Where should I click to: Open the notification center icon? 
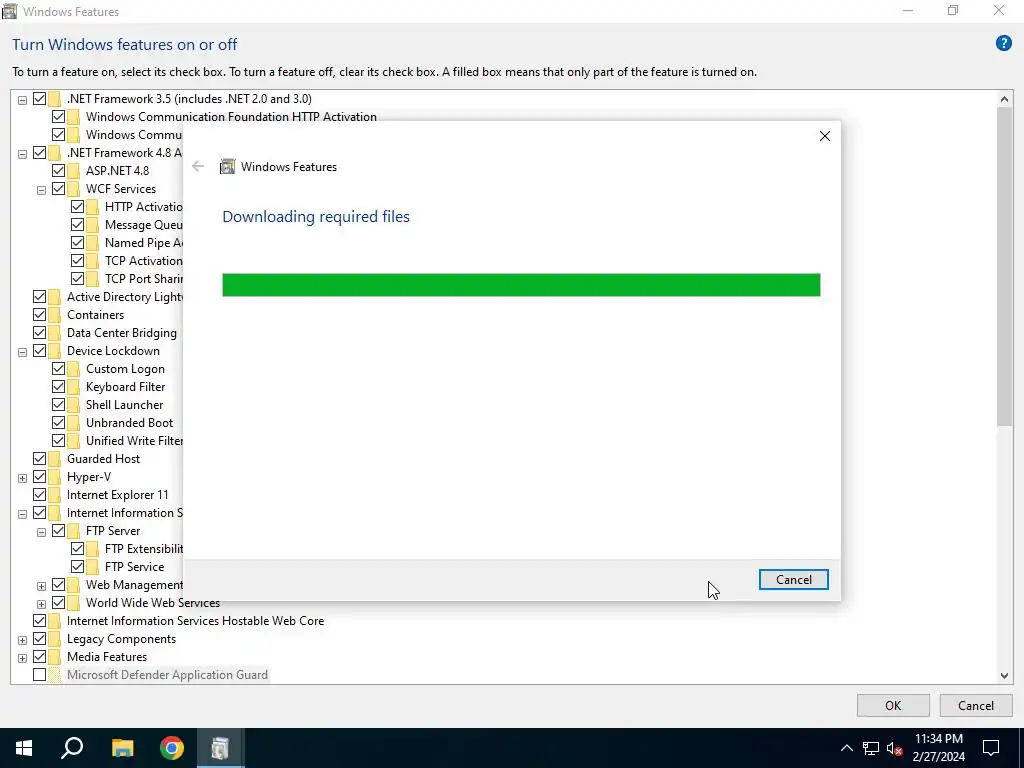tap(991, 748)
